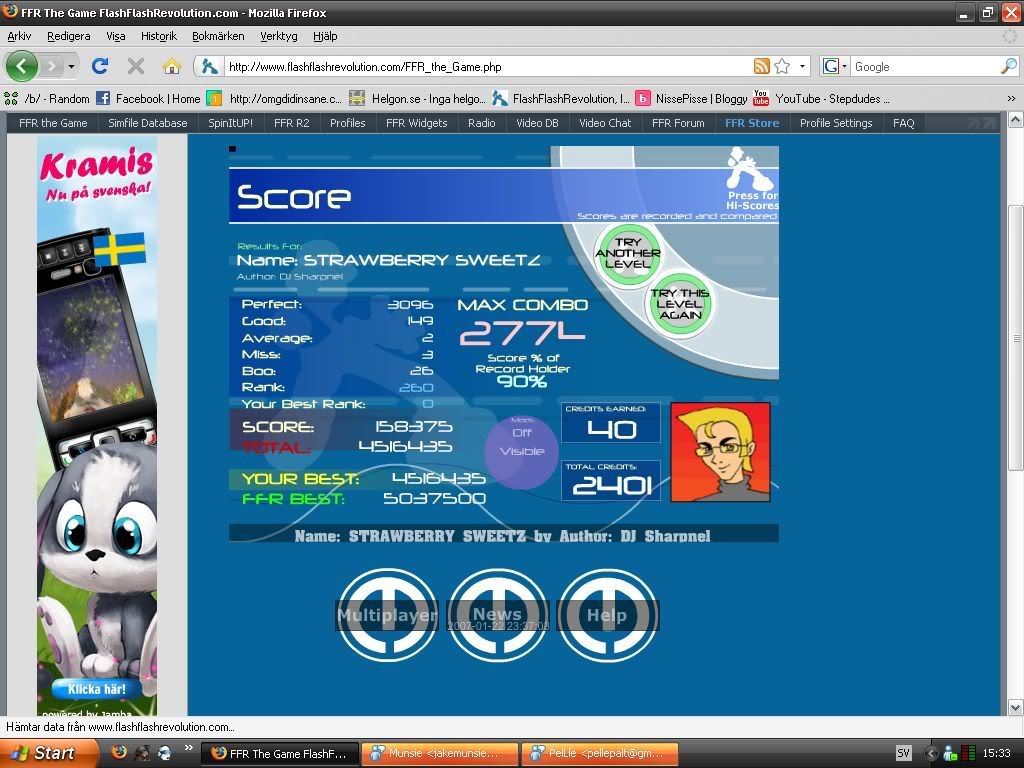Bookmark this page with the star icon
This screenshot has height=768, width=1024.
[782, 67]
